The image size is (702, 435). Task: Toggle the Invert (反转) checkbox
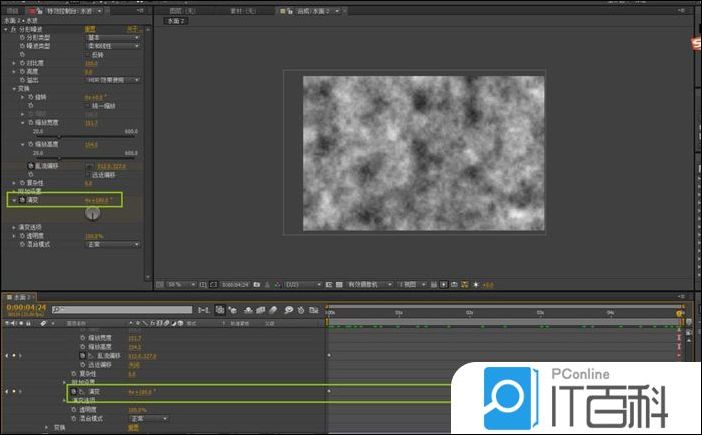click(x=88, y=54)
